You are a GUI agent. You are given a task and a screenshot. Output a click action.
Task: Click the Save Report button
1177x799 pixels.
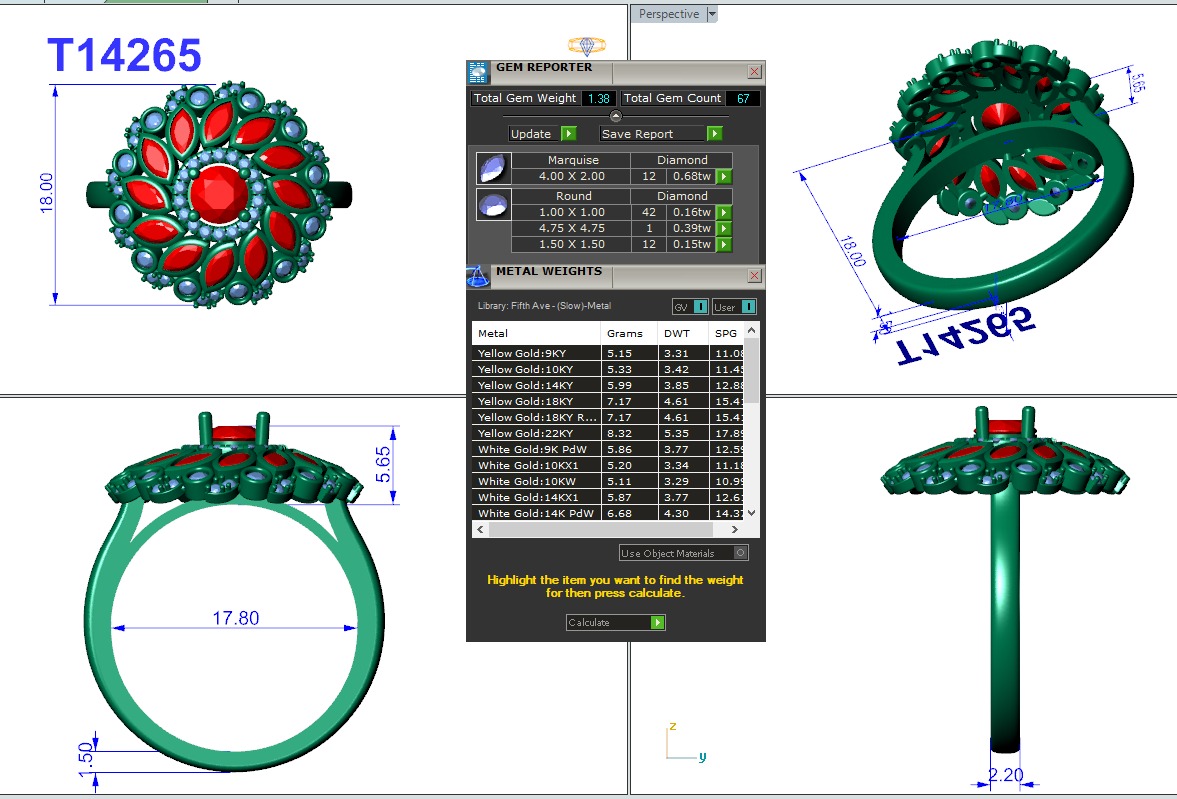click(x=660, y=134)
